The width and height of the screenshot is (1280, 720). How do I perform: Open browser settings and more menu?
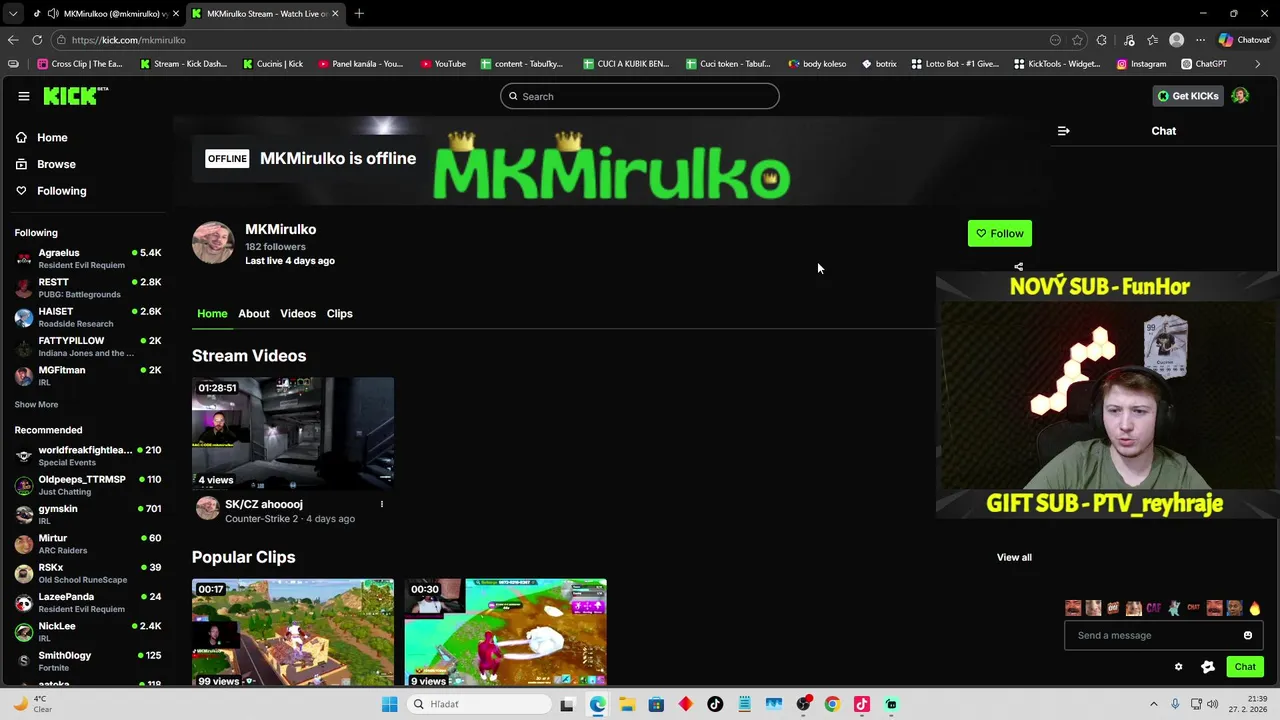[1200, 40]
